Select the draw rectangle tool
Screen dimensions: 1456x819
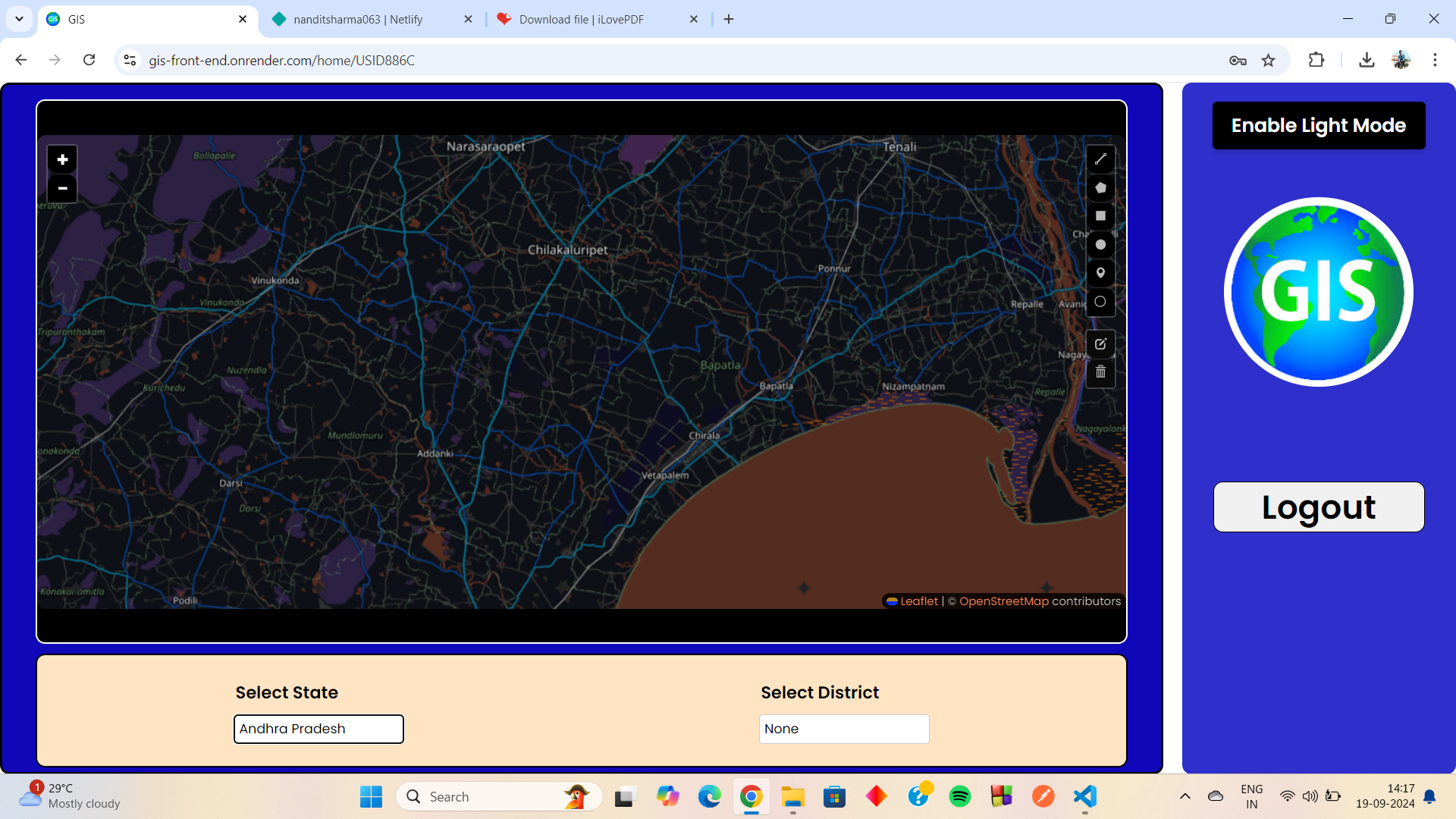tap(1100, 216)
